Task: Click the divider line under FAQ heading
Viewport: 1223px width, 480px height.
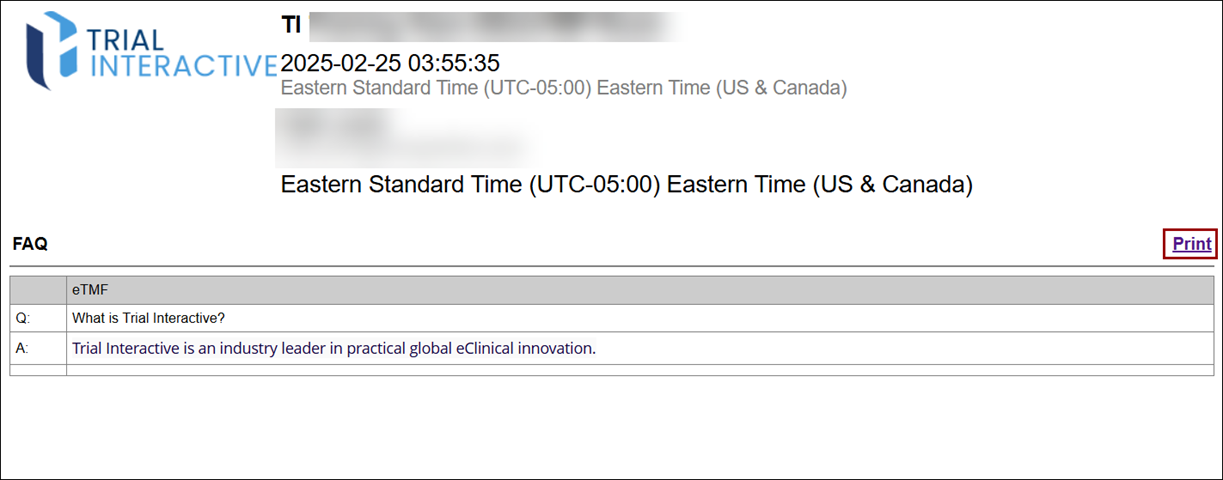Action: [611, 266]
